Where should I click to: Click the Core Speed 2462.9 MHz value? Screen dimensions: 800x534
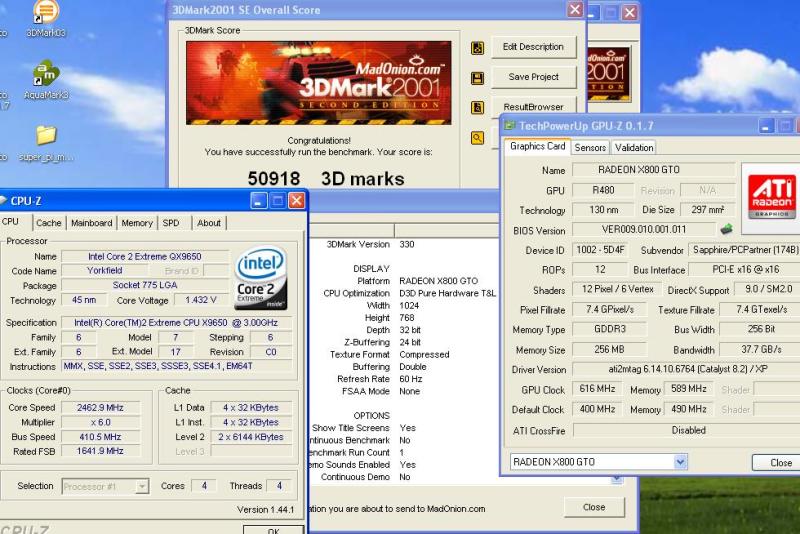tap(100, 408)
